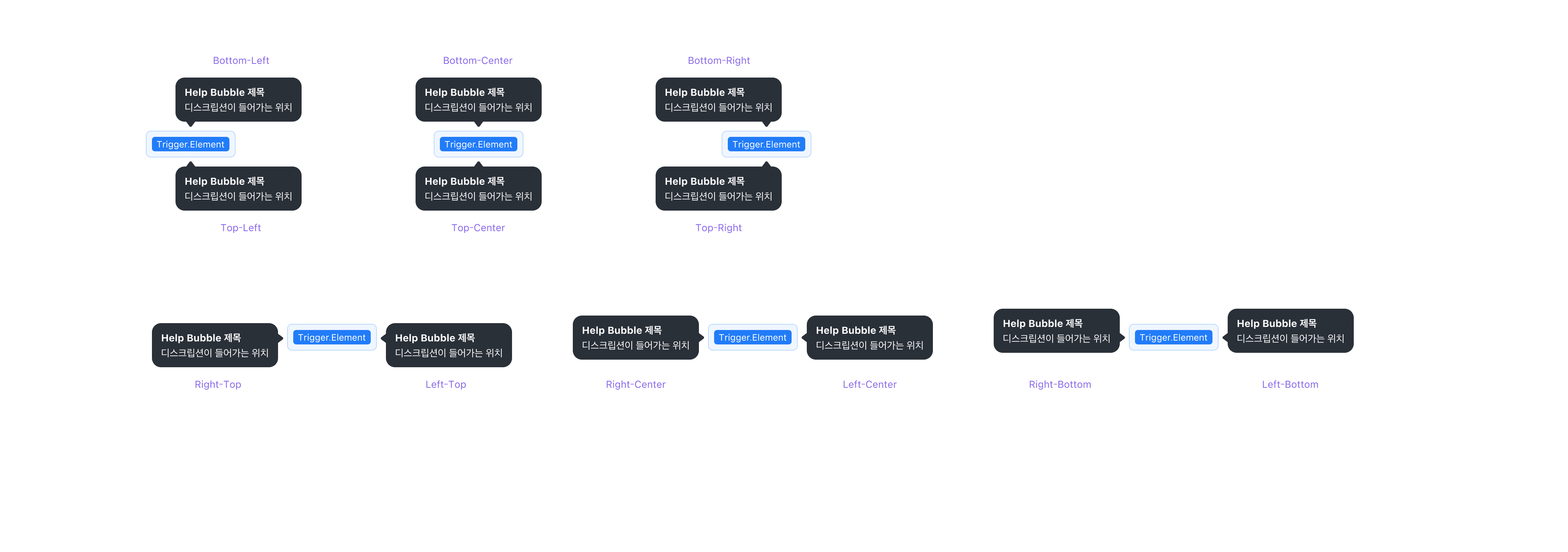Click the Right-Top label text
The width and height of the screenshot is (1568, 552).
pos(218,384)
